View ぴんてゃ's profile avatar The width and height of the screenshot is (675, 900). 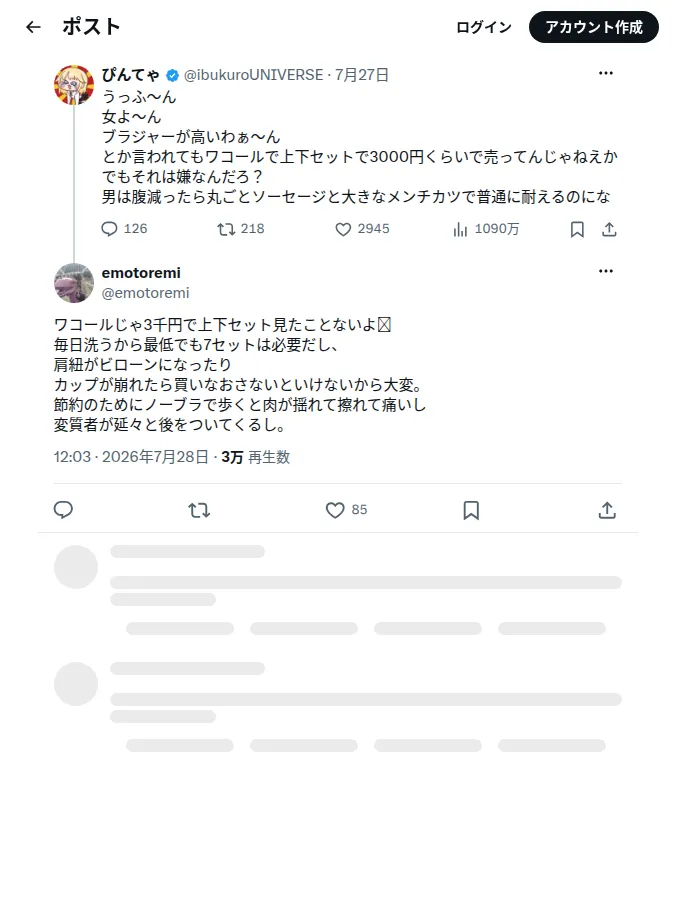(74, 85)
